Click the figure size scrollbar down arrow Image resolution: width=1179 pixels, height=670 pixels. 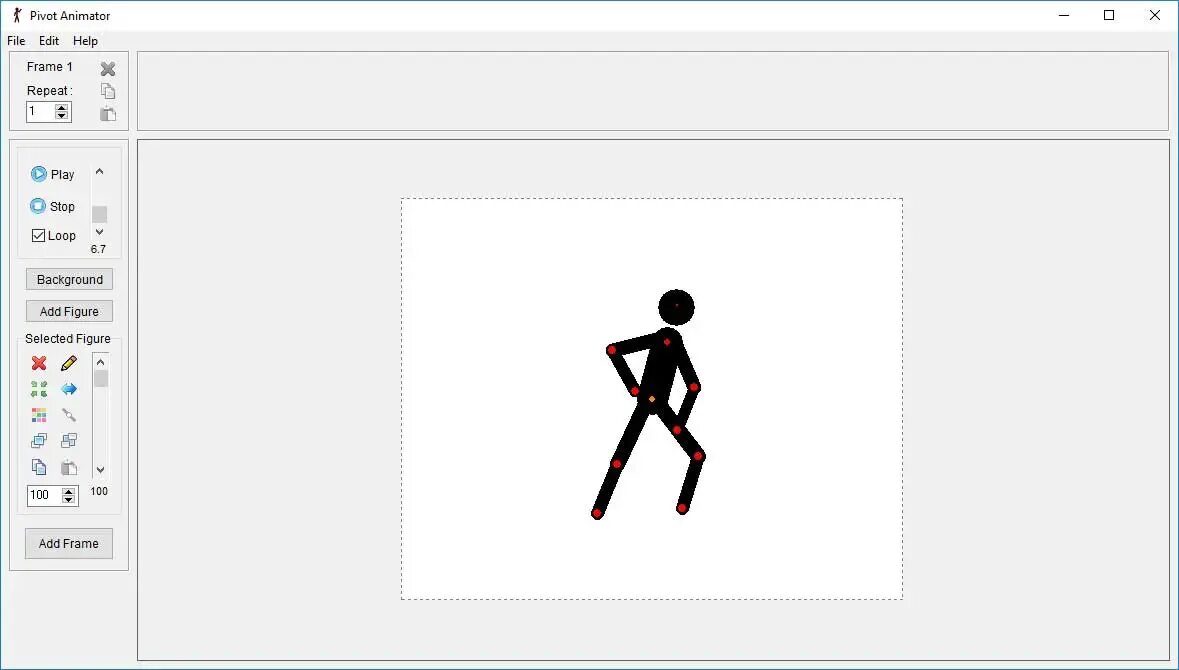click(101, 470)
